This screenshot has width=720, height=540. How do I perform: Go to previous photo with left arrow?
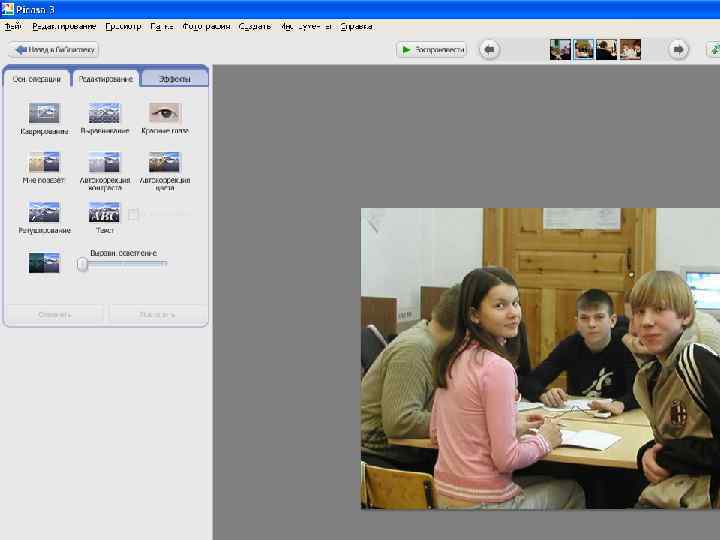(x=489, y=49)
